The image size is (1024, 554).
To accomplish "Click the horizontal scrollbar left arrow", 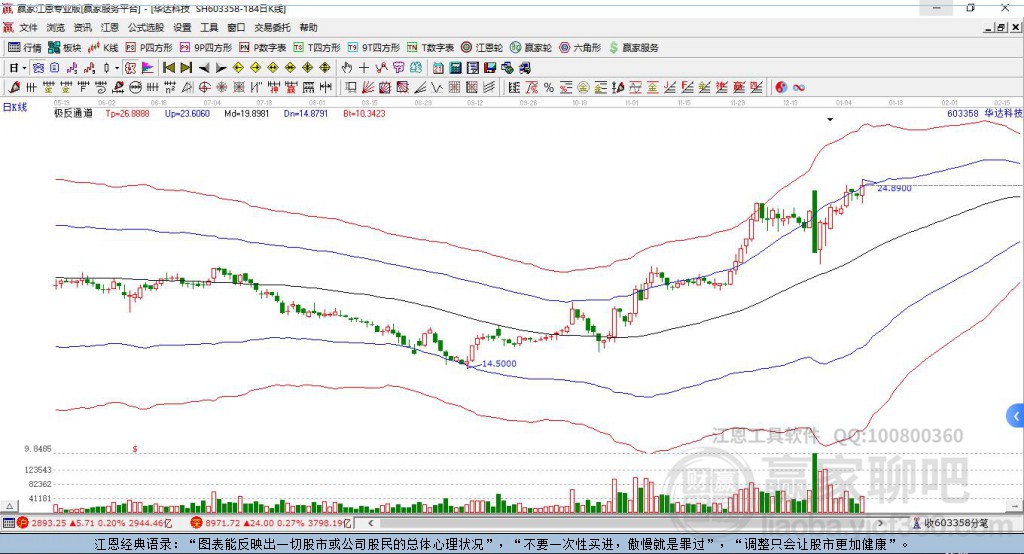I will coord(370,523).
